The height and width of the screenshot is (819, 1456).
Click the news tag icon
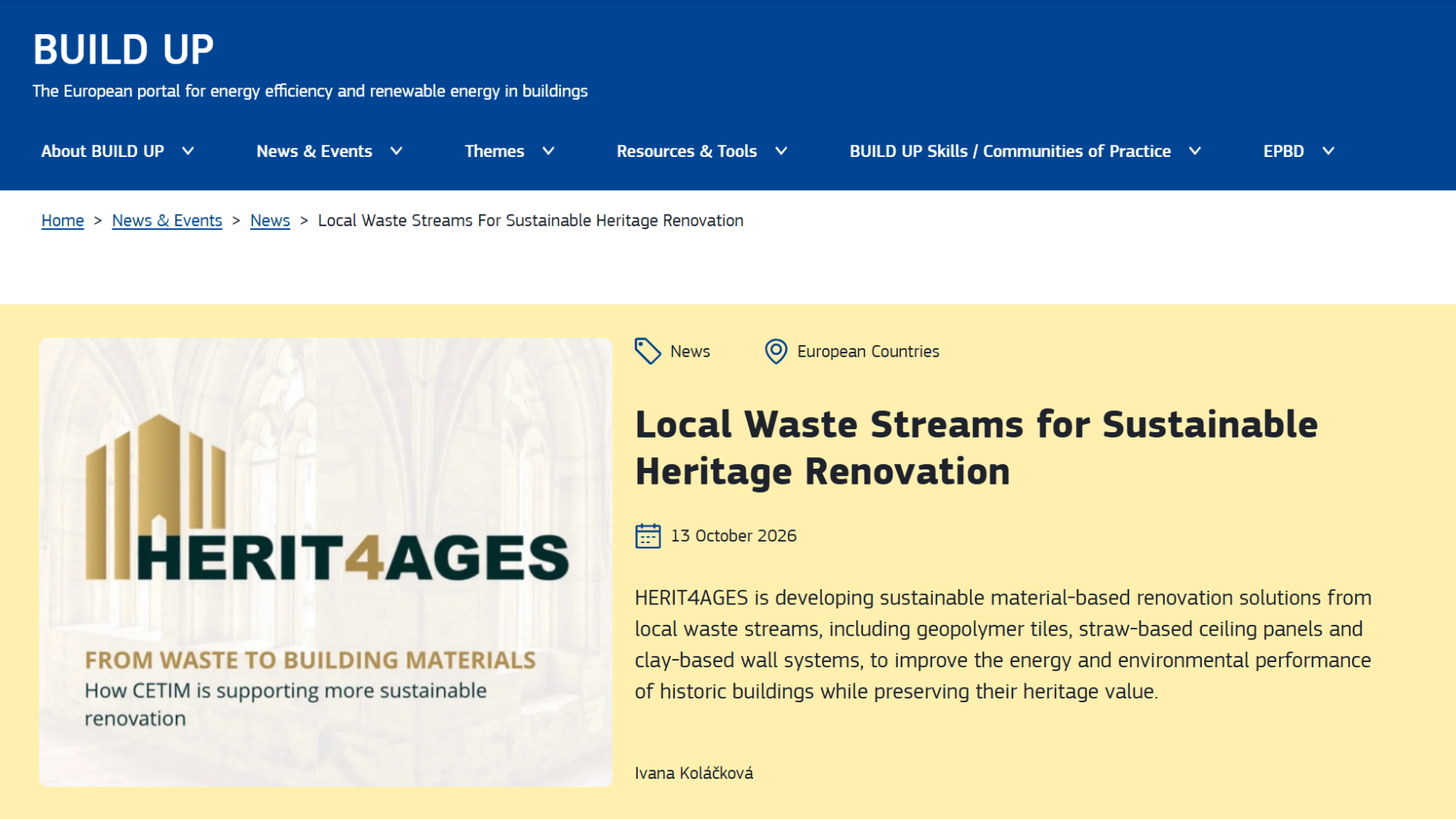pos(648,351)
